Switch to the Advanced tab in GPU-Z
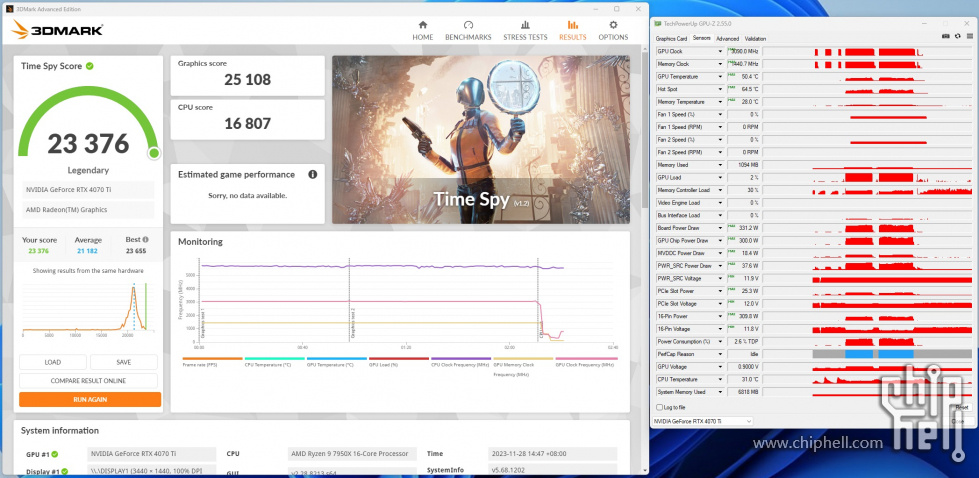Image resolution: width=979 pixels, height=478 pixels. tap(727, 39)
